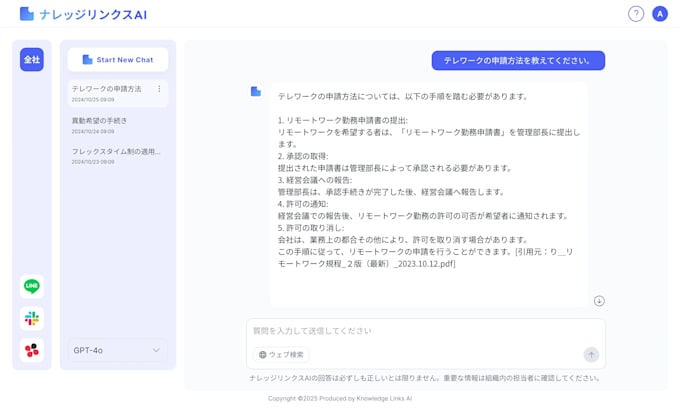Open the LINE integration icon
Screen dimensions: 680x409
pyautogui.click(x=32, y=286)
